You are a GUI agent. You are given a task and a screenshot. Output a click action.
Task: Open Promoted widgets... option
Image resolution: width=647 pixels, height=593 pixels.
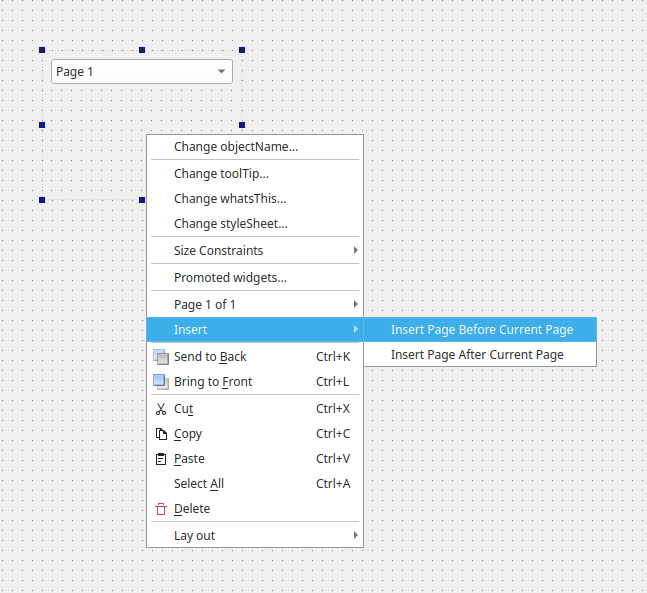click(230, 278)
